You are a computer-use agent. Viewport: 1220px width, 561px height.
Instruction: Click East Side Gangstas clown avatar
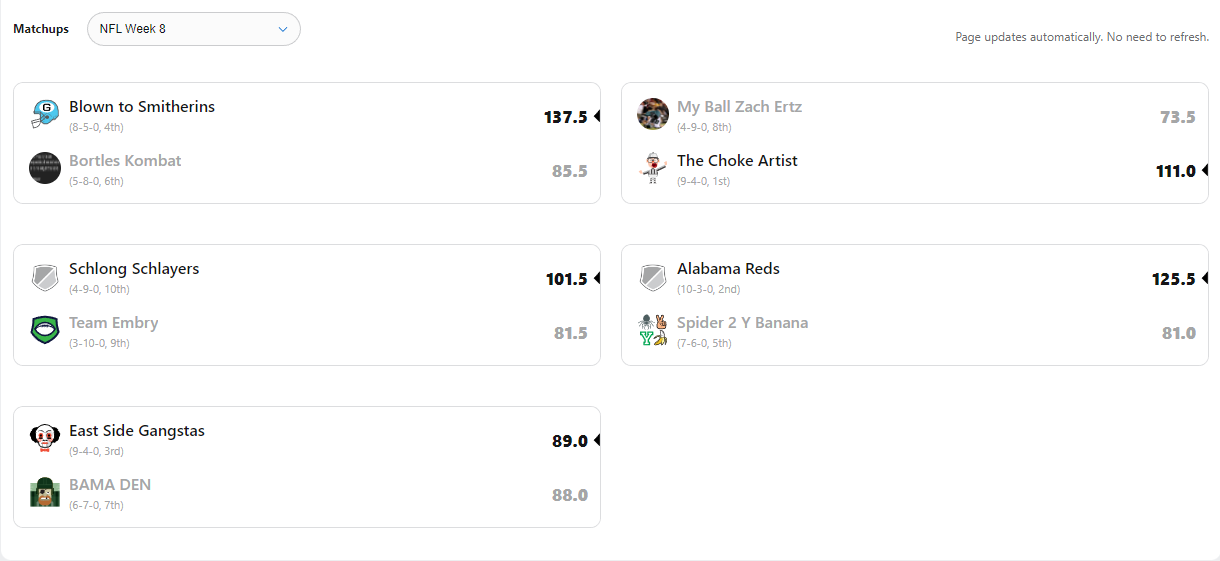[x=45, y=439]
